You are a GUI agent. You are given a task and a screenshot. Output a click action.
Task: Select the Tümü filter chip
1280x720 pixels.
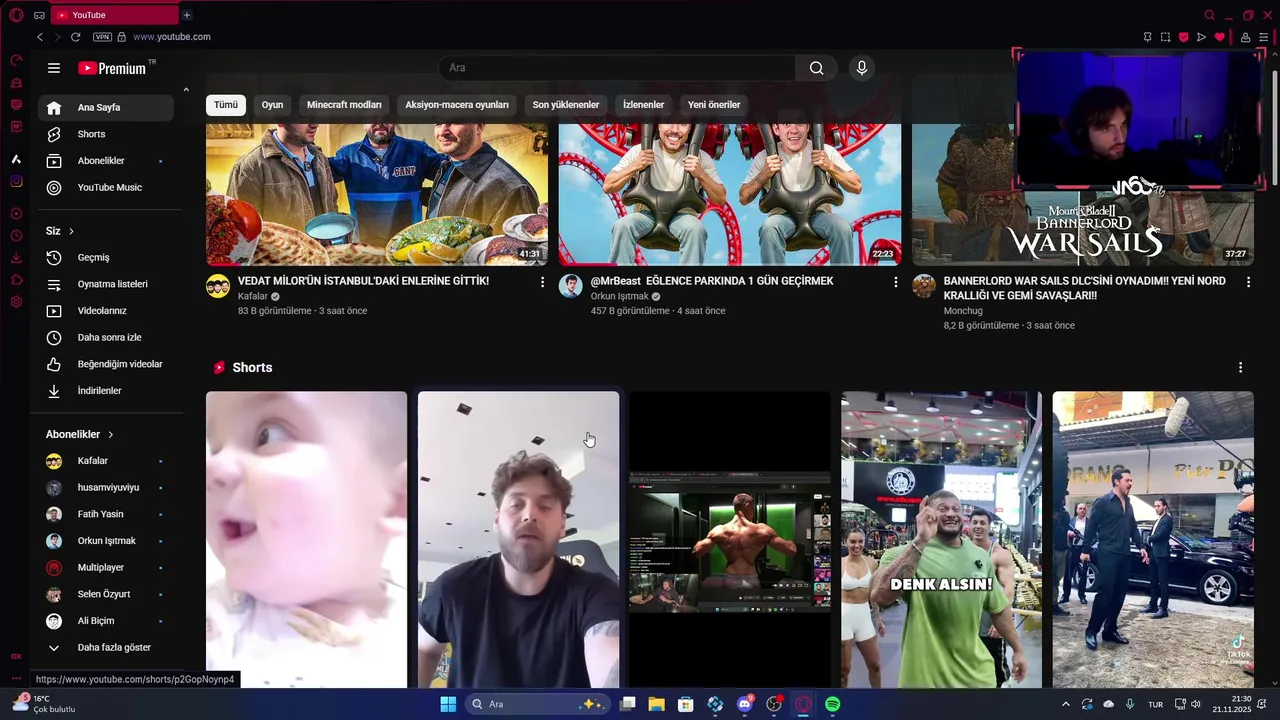pyautogui.click(x=226, y=105)
